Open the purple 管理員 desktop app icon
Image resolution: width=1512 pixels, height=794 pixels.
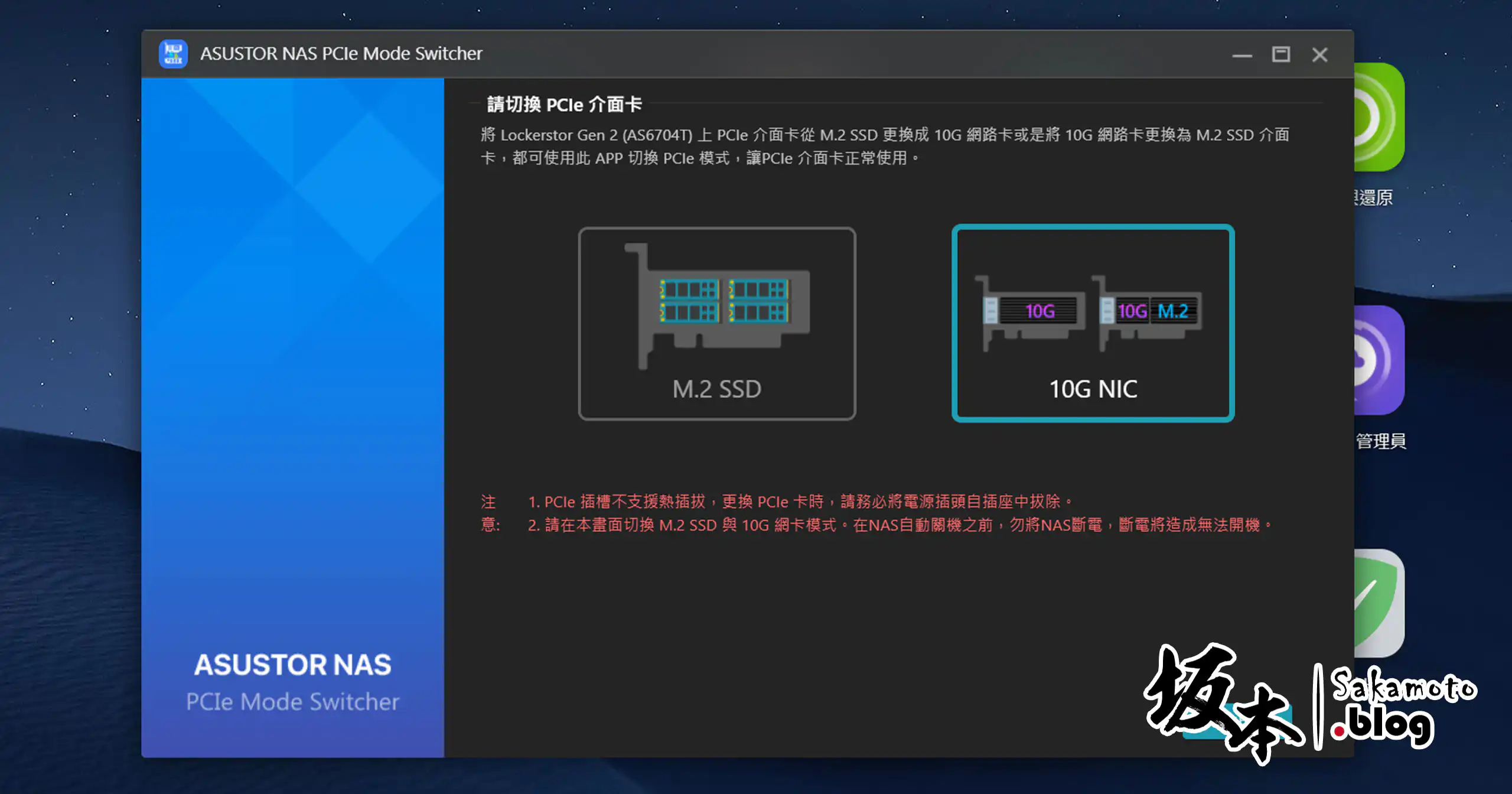[x=1379, y=360]
